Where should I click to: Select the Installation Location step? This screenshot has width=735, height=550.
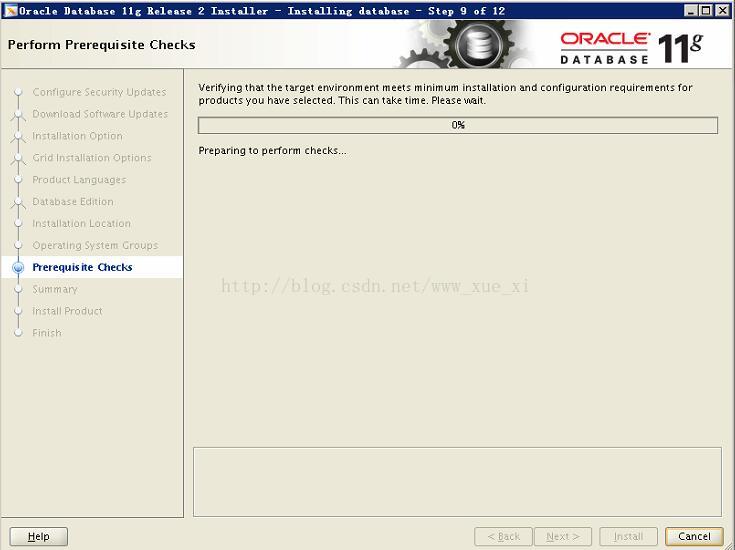click(82, 223)
